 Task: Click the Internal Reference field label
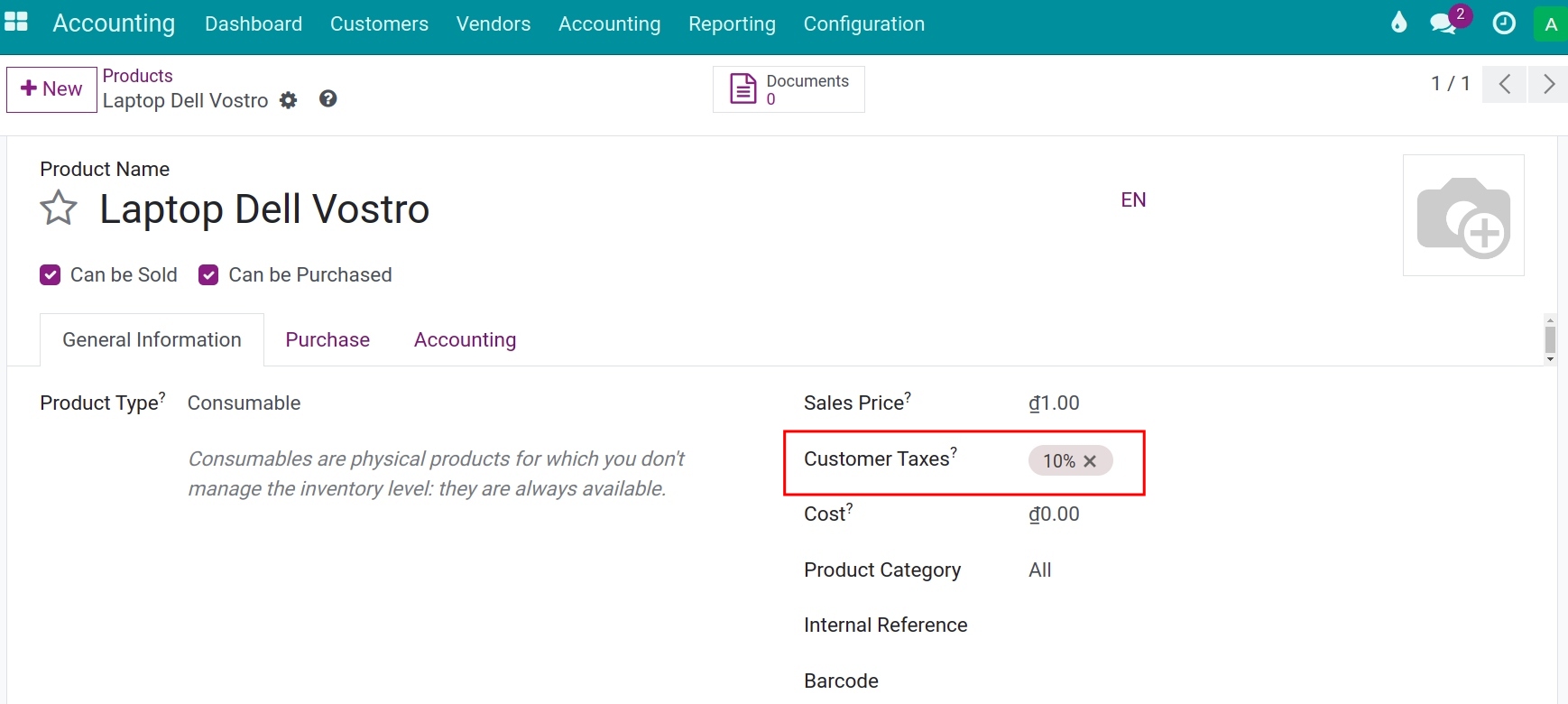[885, 625]
